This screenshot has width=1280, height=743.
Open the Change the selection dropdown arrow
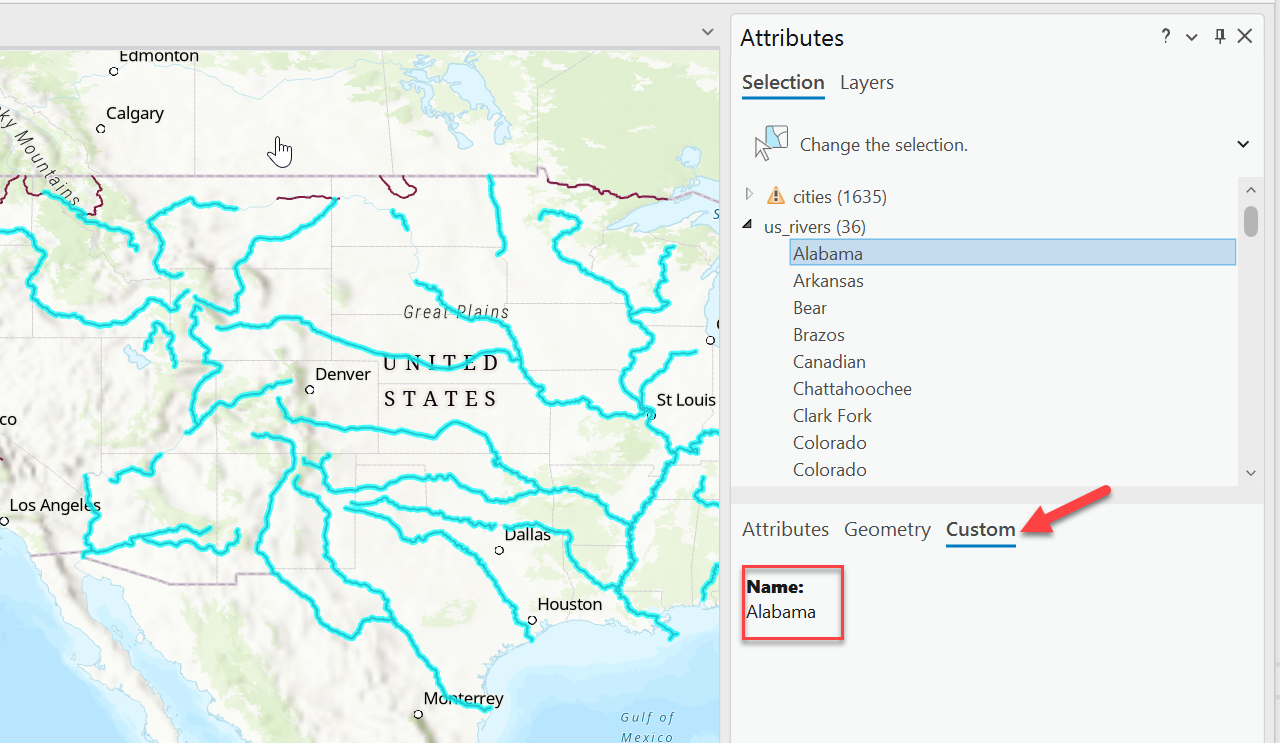pos(1243,144)
